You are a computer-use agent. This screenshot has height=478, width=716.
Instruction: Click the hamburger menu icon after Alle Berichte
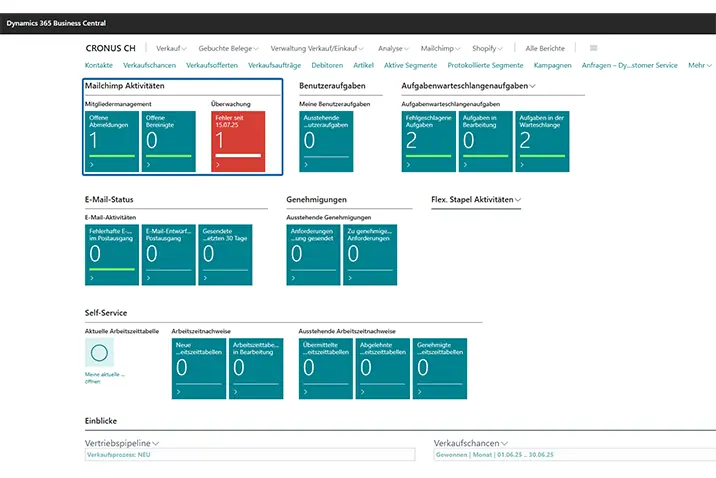tap(593, 48)
